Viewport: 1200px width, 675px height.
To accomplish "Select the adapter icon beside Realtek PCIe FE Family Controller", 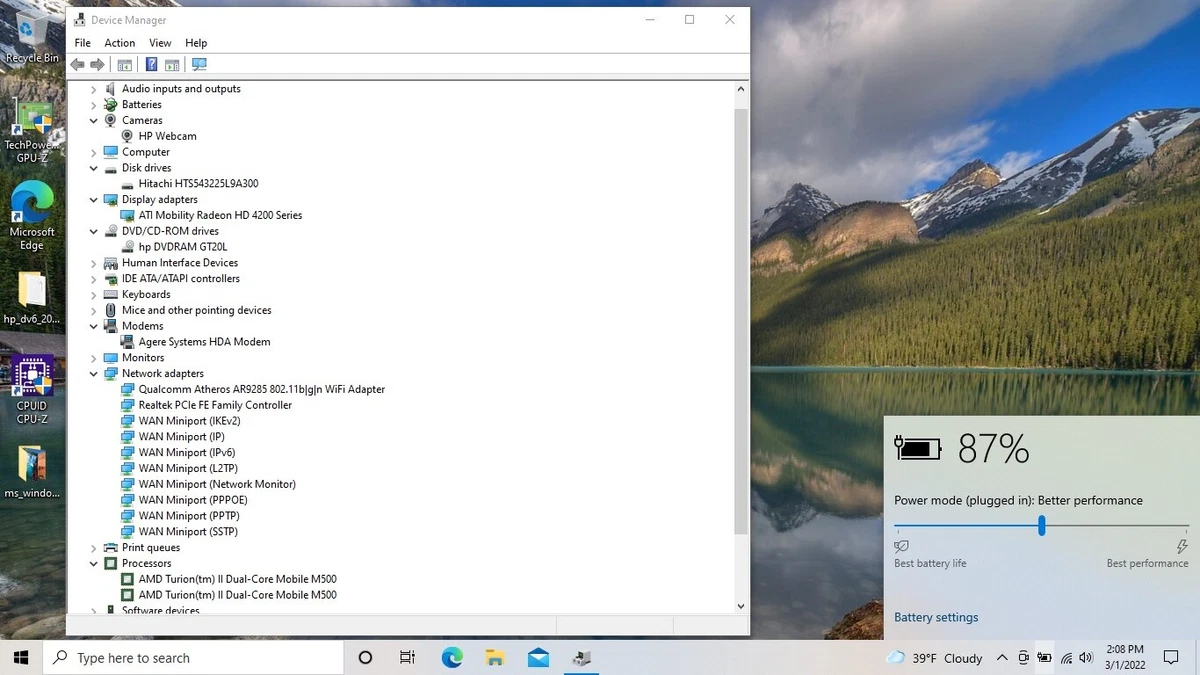I will point(127,405).
